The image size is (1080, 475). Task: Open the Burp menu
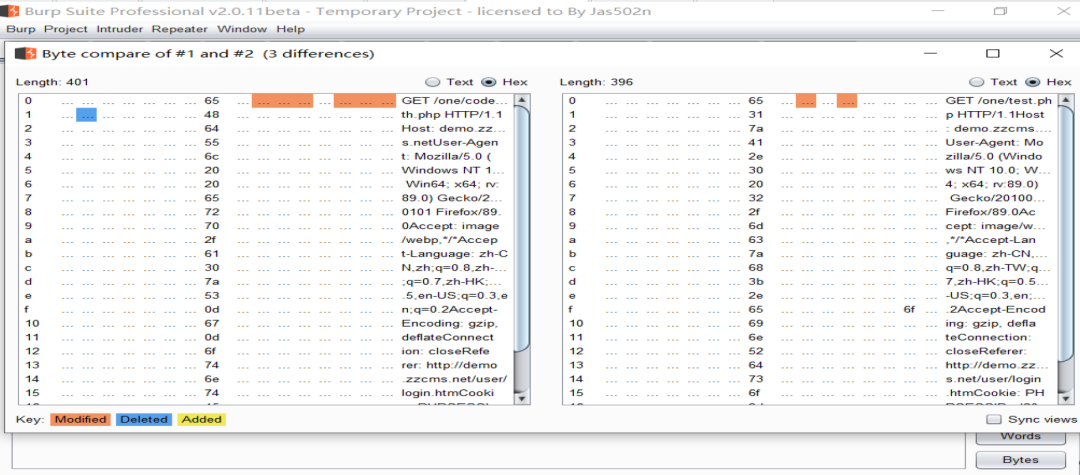coord(21,29)
